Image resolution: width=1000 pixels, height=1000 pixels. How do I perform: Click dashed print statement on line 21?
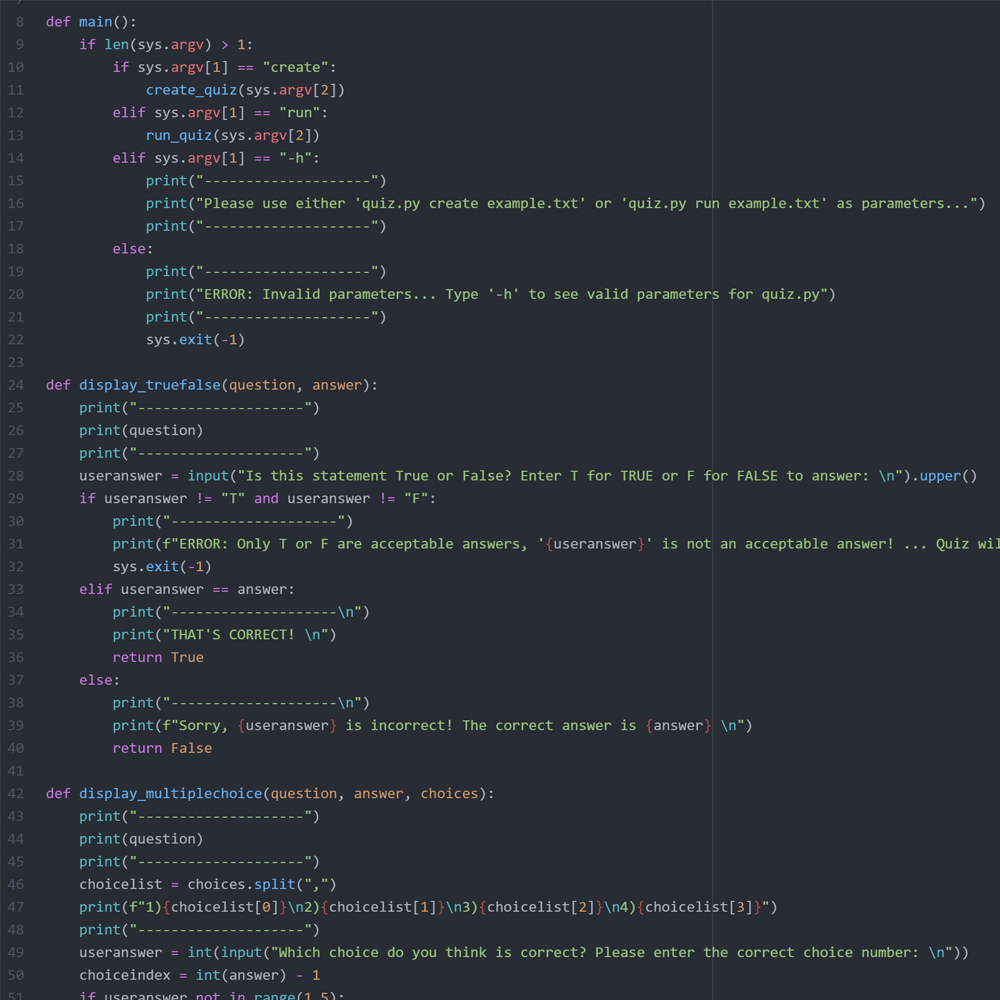pyautogui.click(x=266, y=317)
